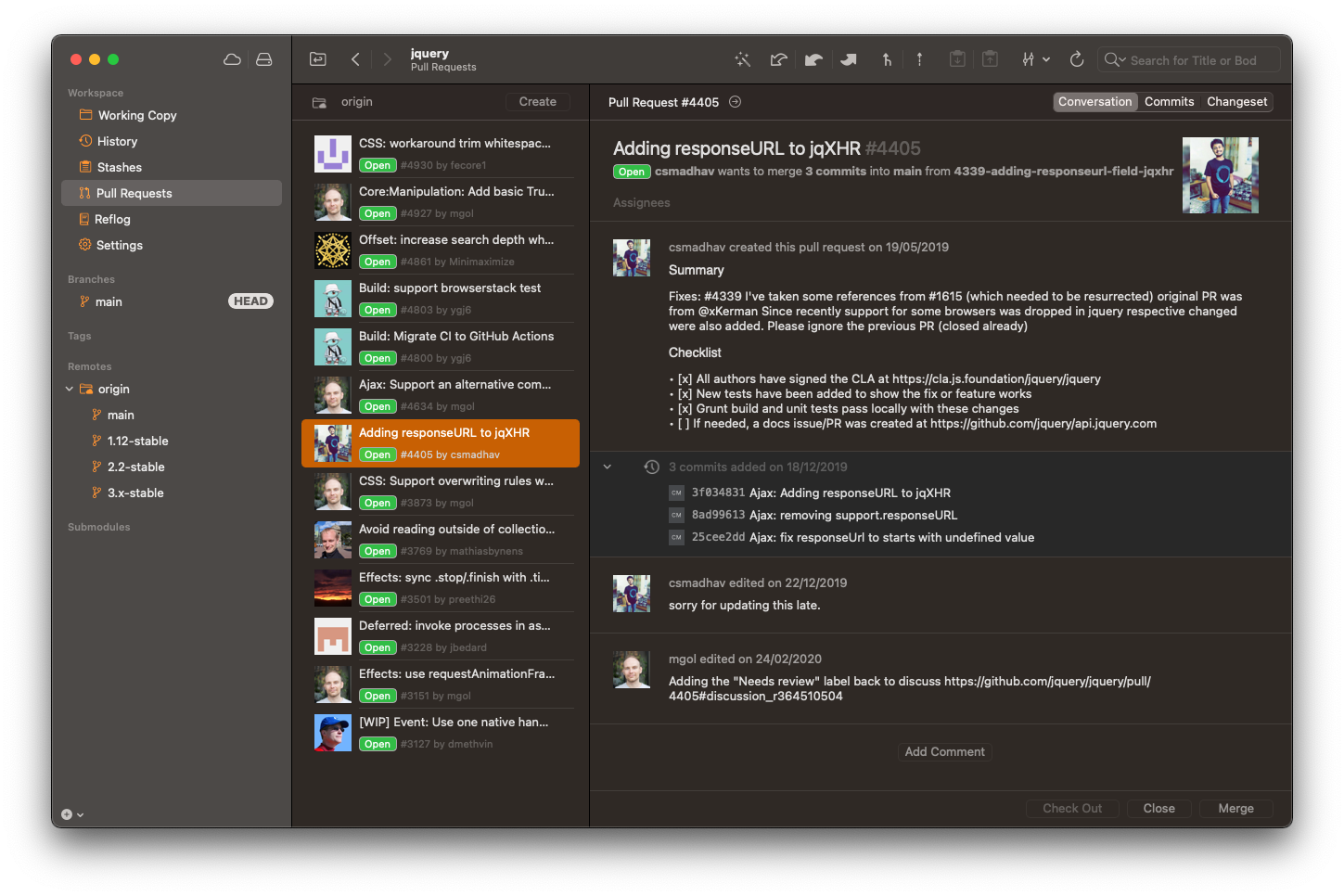This screenshot has height=896, width=1344.
Task: Click the Pull toolbar icon
Action: point(813,59)
